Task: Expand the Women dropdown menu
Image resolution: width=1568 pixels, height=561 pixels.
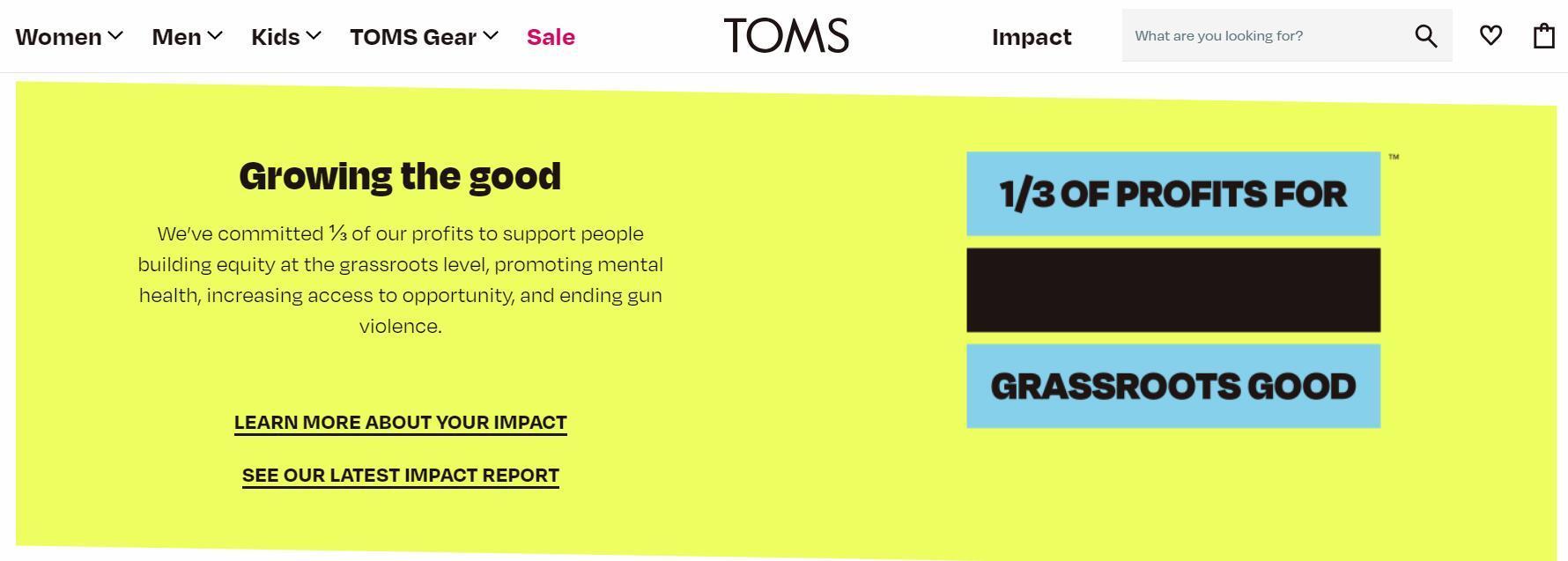Action: pyautogui.click(x=70, y=37)
